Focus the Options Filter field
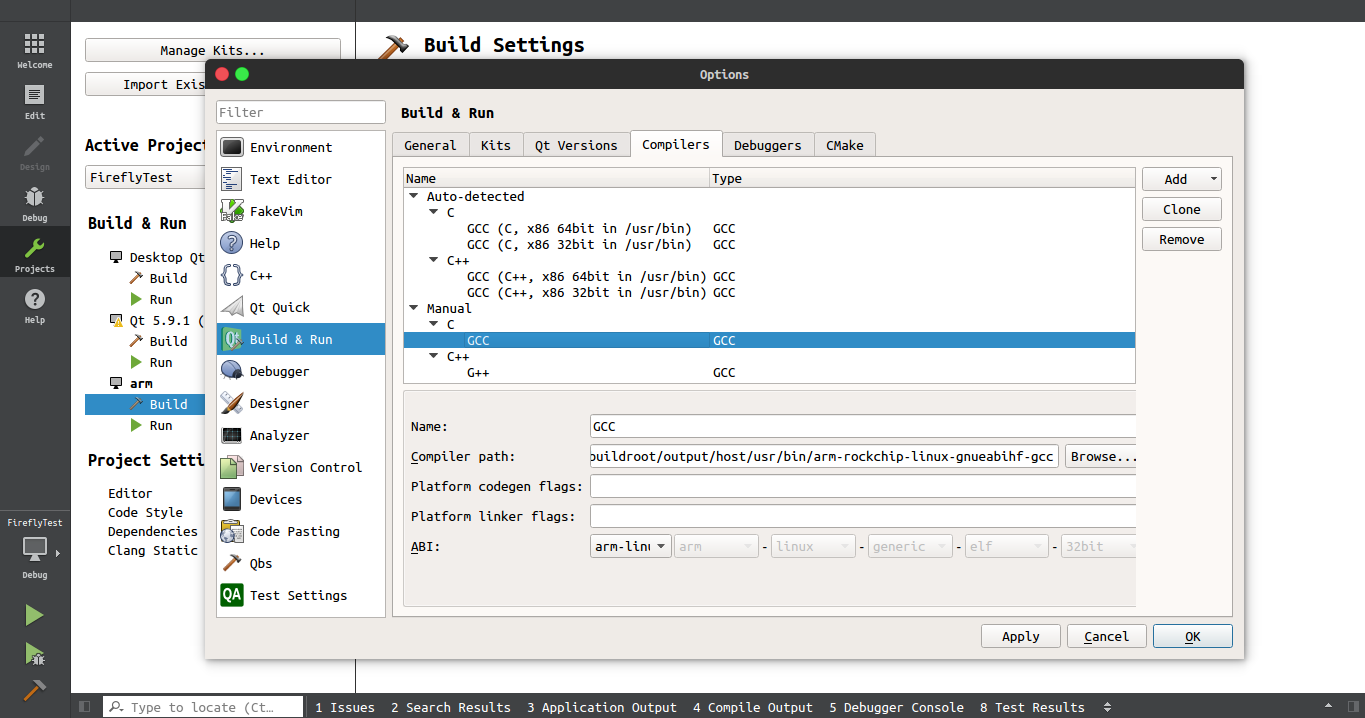 [x=301, y=112]
